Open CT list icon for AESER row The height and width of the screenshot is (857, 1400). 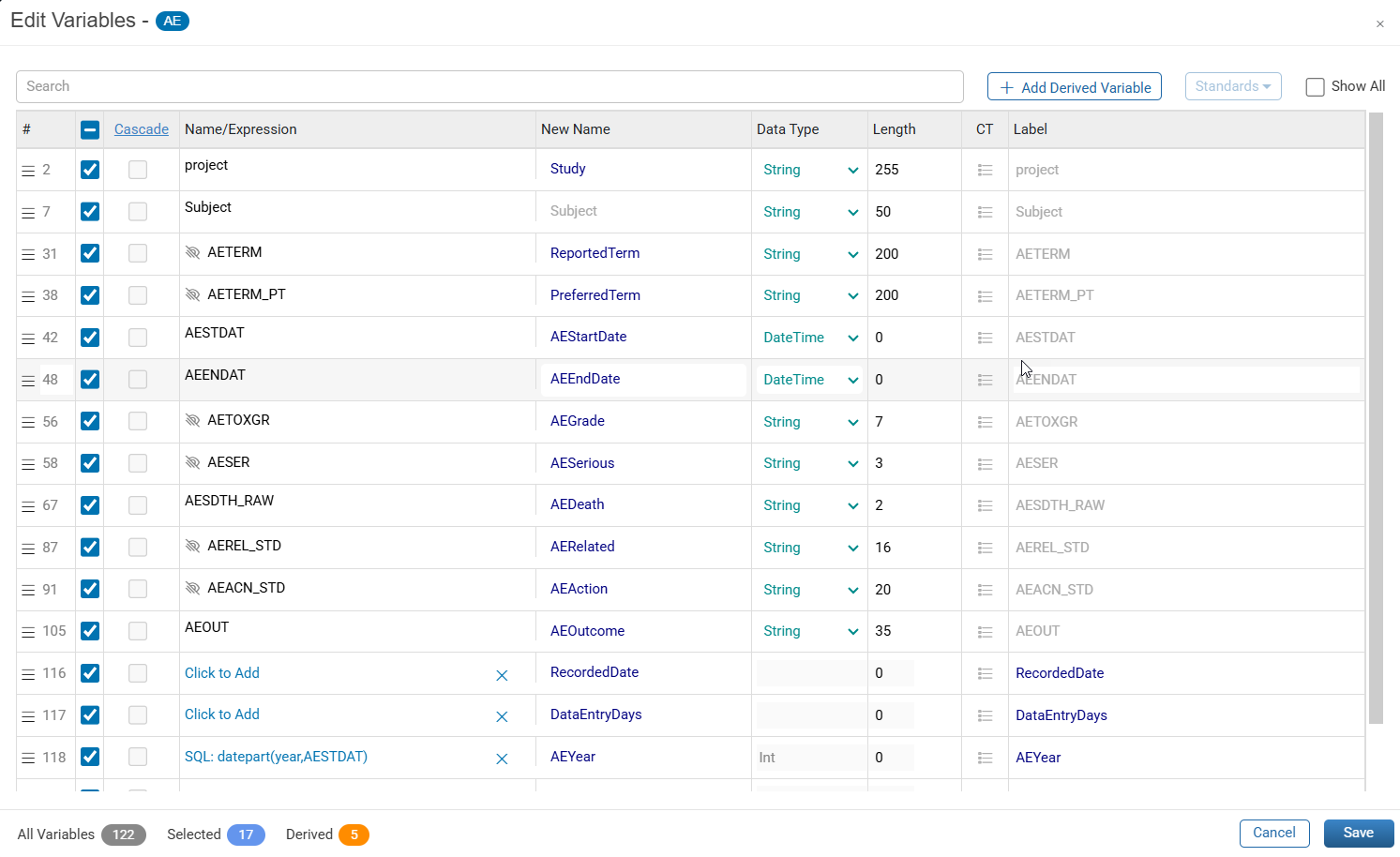(985, 464)
